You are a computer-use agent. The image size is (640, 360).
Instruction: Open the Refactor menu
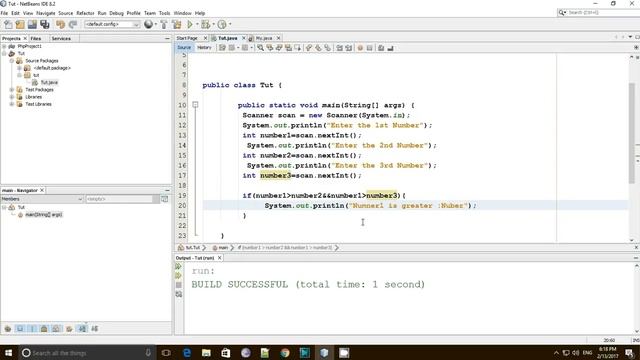point(85,13)
